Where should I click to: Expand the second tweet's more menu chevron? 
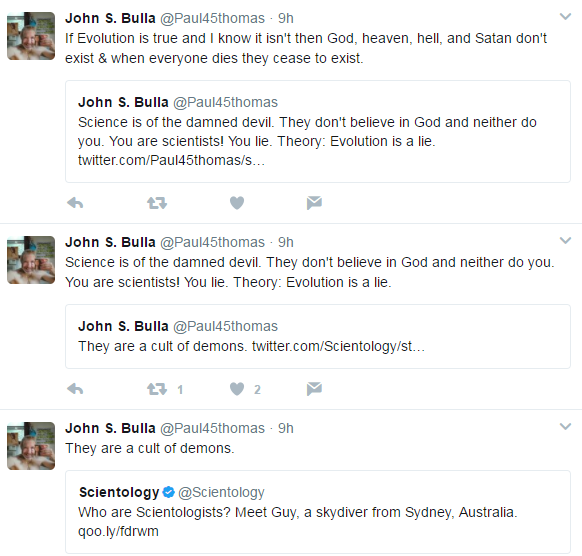565,241
